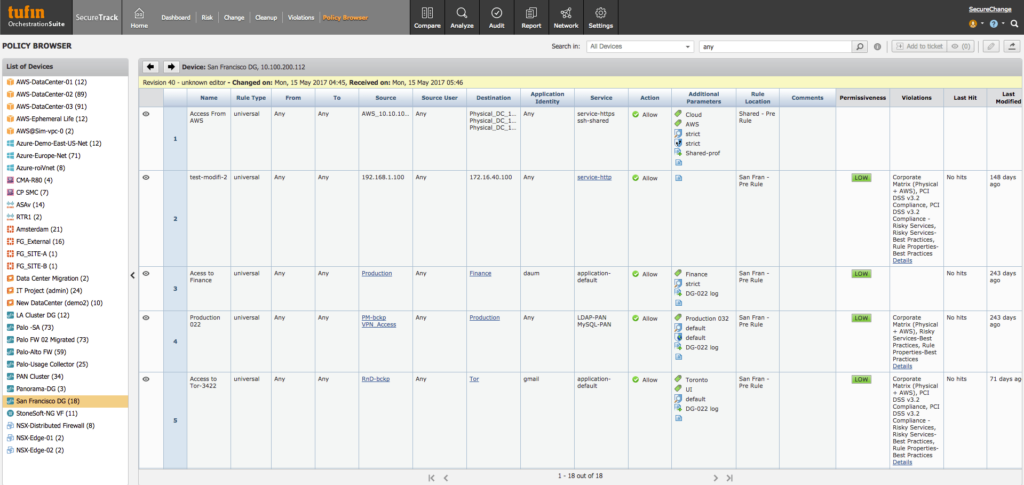The height and width of the screenshot is (485, 1024).
Task: Open the Analyze tool
Action: 462,17
